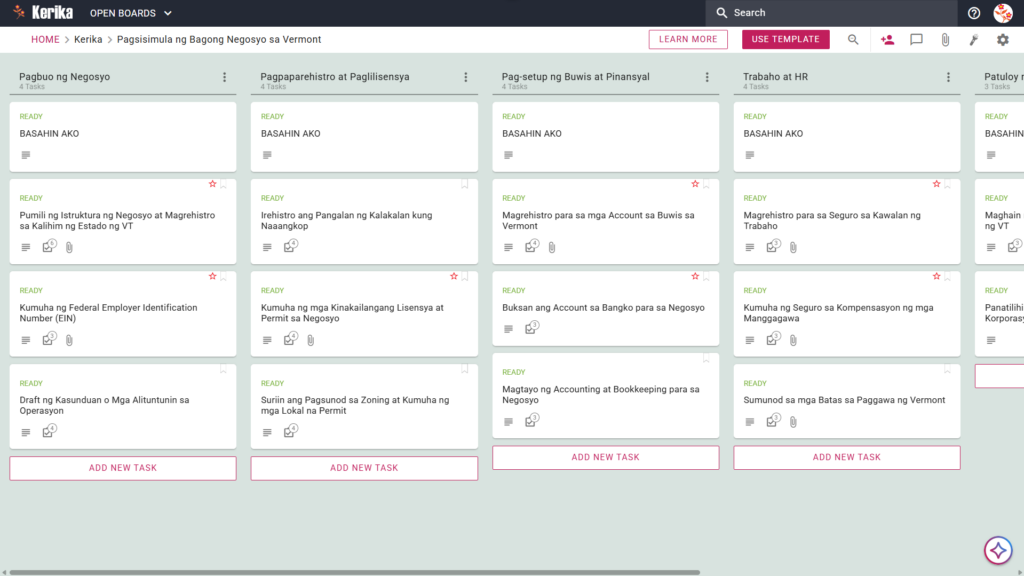
Task: Toggle star on Federal Employer Identification card
Action: click(x=212, y=276)
